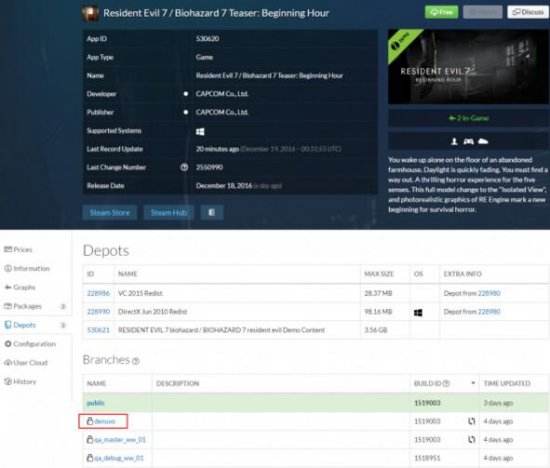
Task: Select the Depots sidebar item
Action: click(x=34, y=325)
